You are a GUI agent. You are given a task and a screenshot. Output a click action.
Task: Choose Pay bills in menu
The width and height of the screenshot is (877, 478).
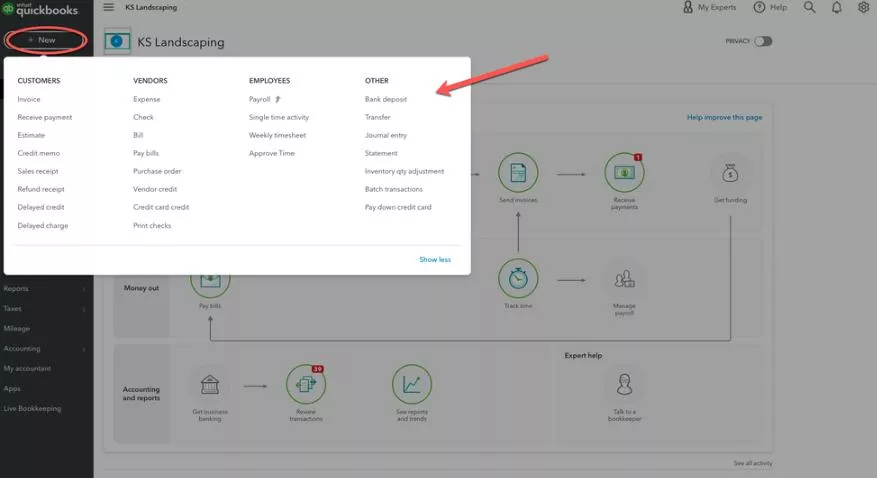[146, 153]
